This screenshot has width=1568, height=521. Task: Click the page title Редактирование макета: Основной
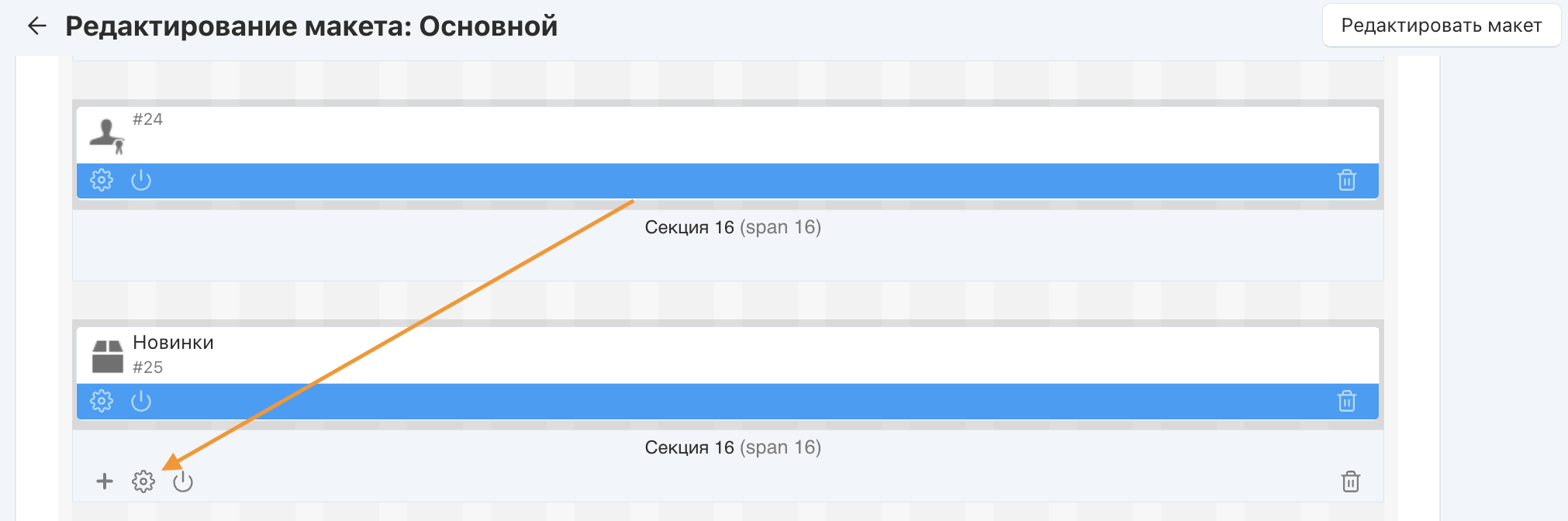click(311, 26)
